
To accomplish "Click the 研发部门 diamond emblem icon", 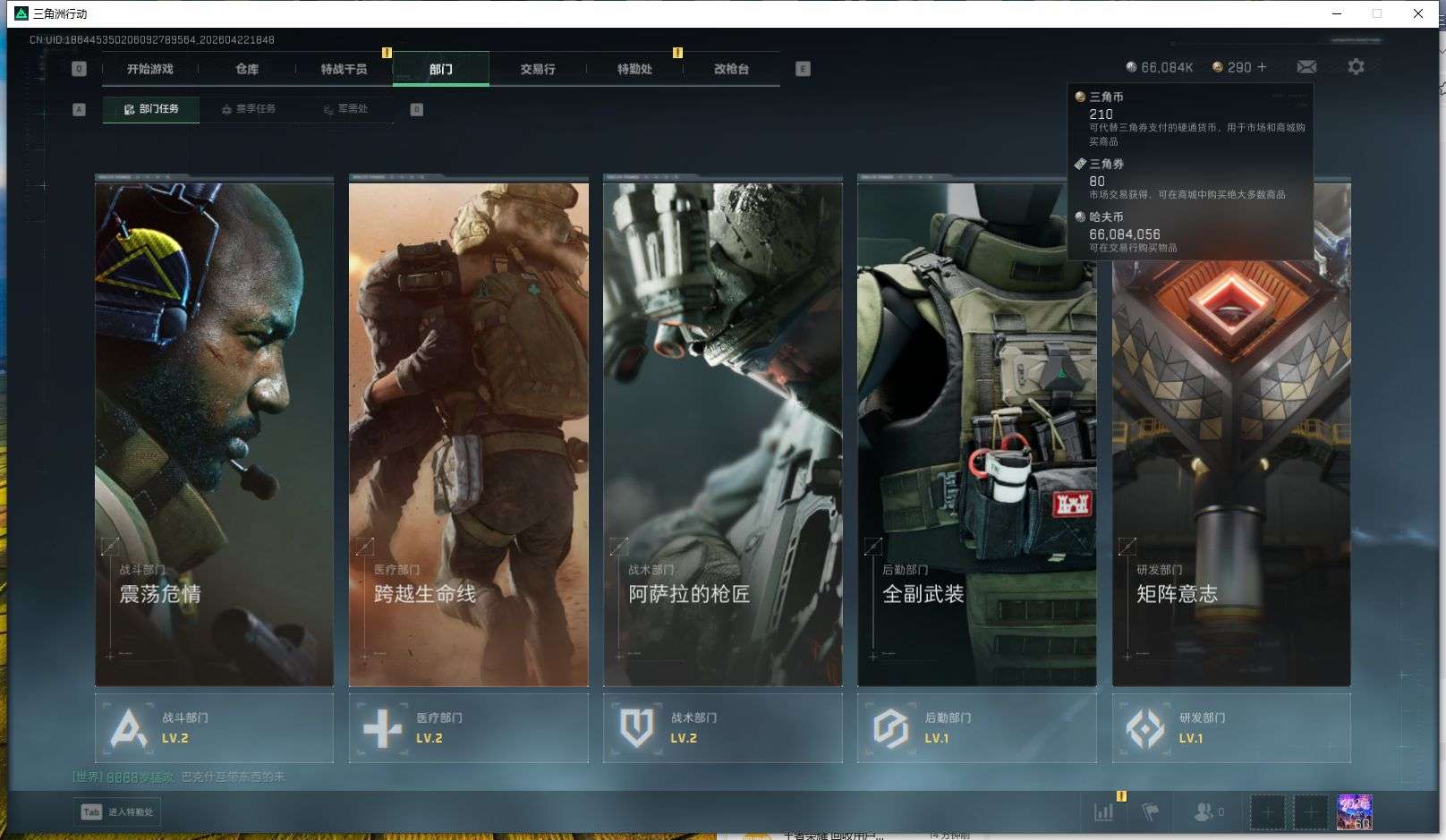I will click(1144, 728).
